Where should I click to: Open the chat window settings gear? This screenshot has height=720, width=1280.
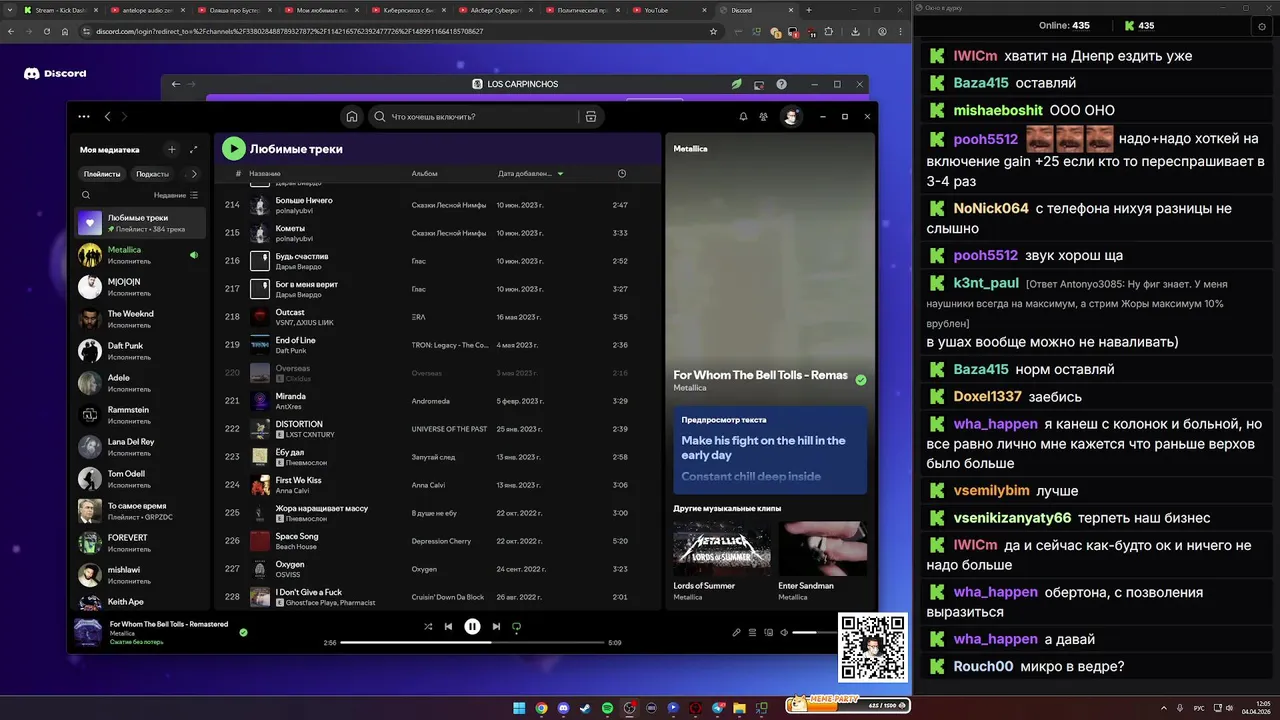(1262, 26)
